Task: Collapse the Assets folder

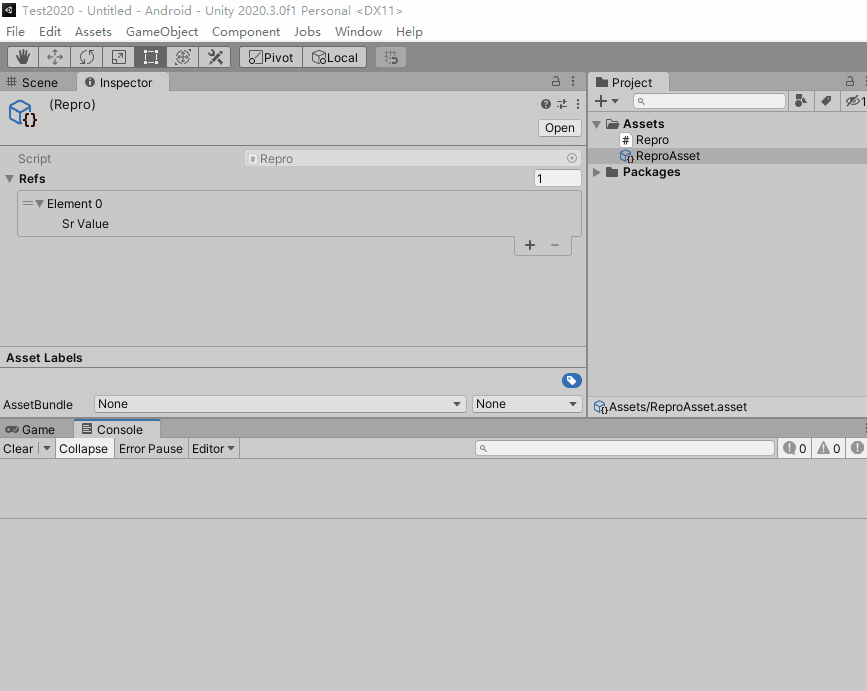Action: click(x=597, y=124)
